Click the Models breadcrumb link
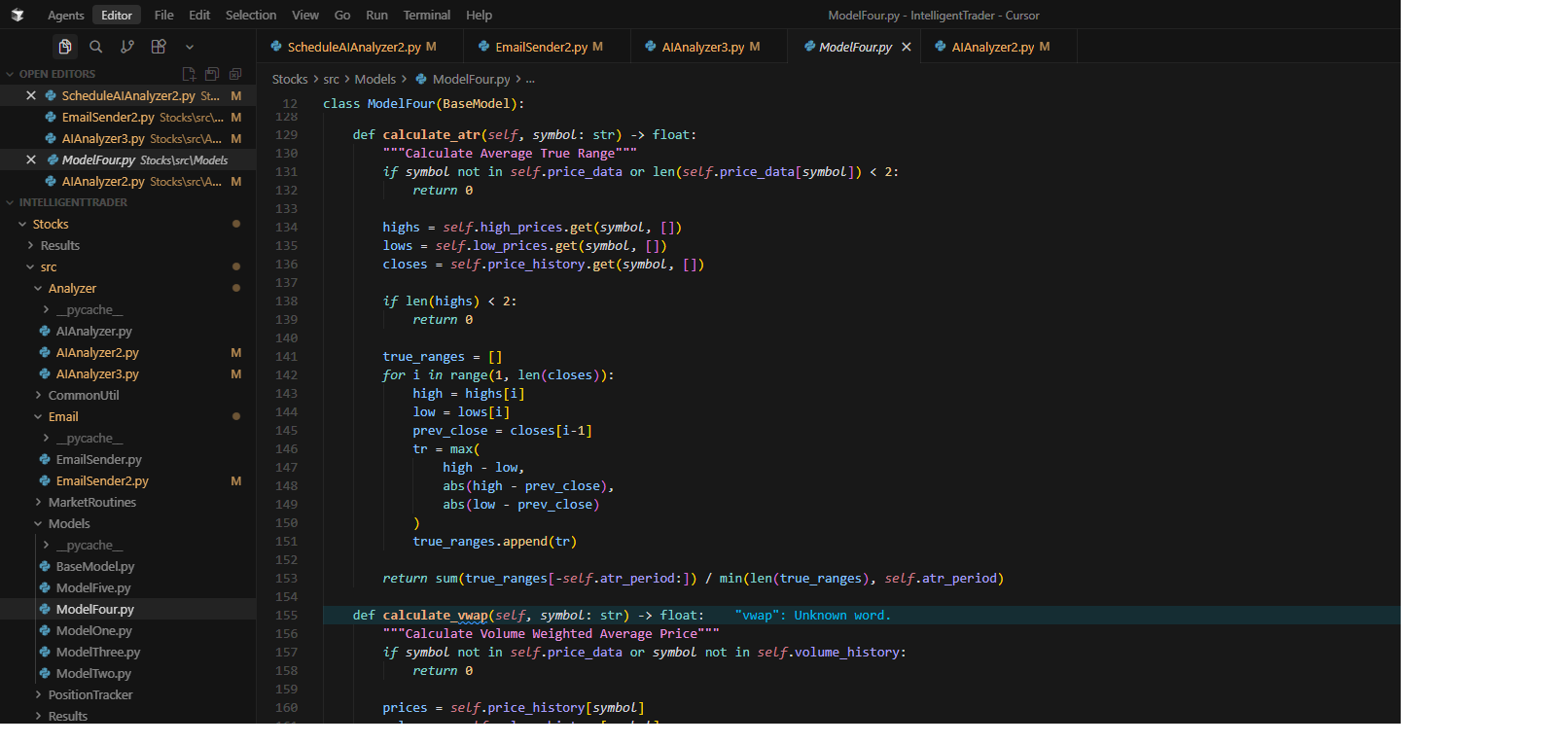 pyautogui.click(x=374, y=79)
